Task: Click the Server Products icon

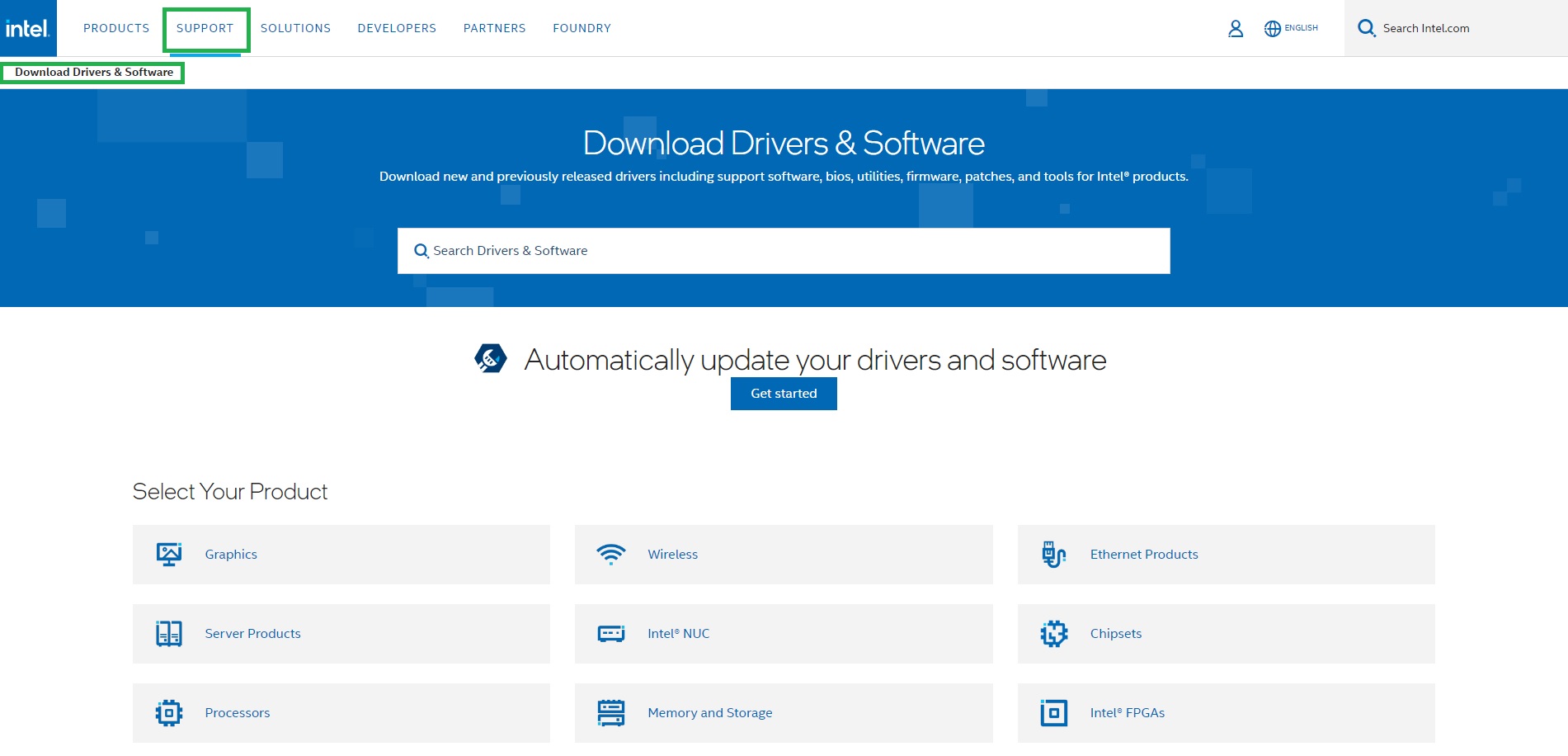Action: [168, 633]
